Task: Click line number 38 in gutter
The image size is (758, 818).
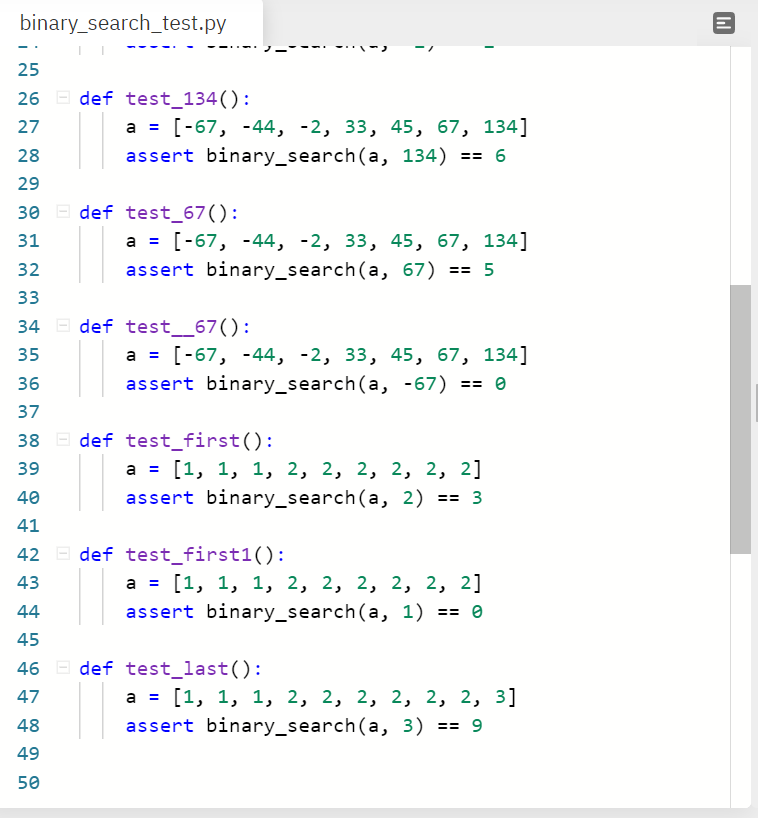Action: click(28, 441)
